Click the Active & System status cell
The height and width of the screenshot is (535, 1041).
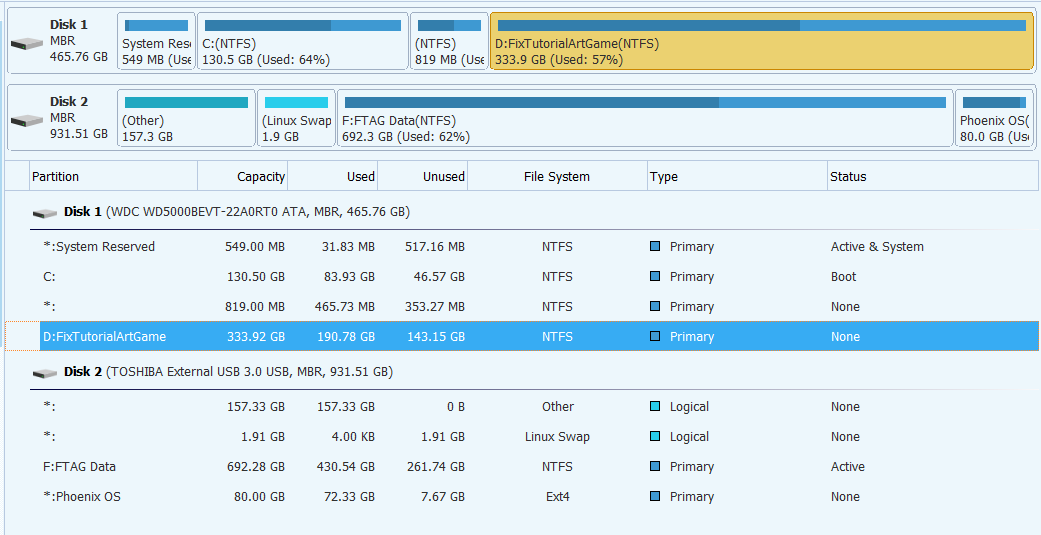click(x=877, y=246)
